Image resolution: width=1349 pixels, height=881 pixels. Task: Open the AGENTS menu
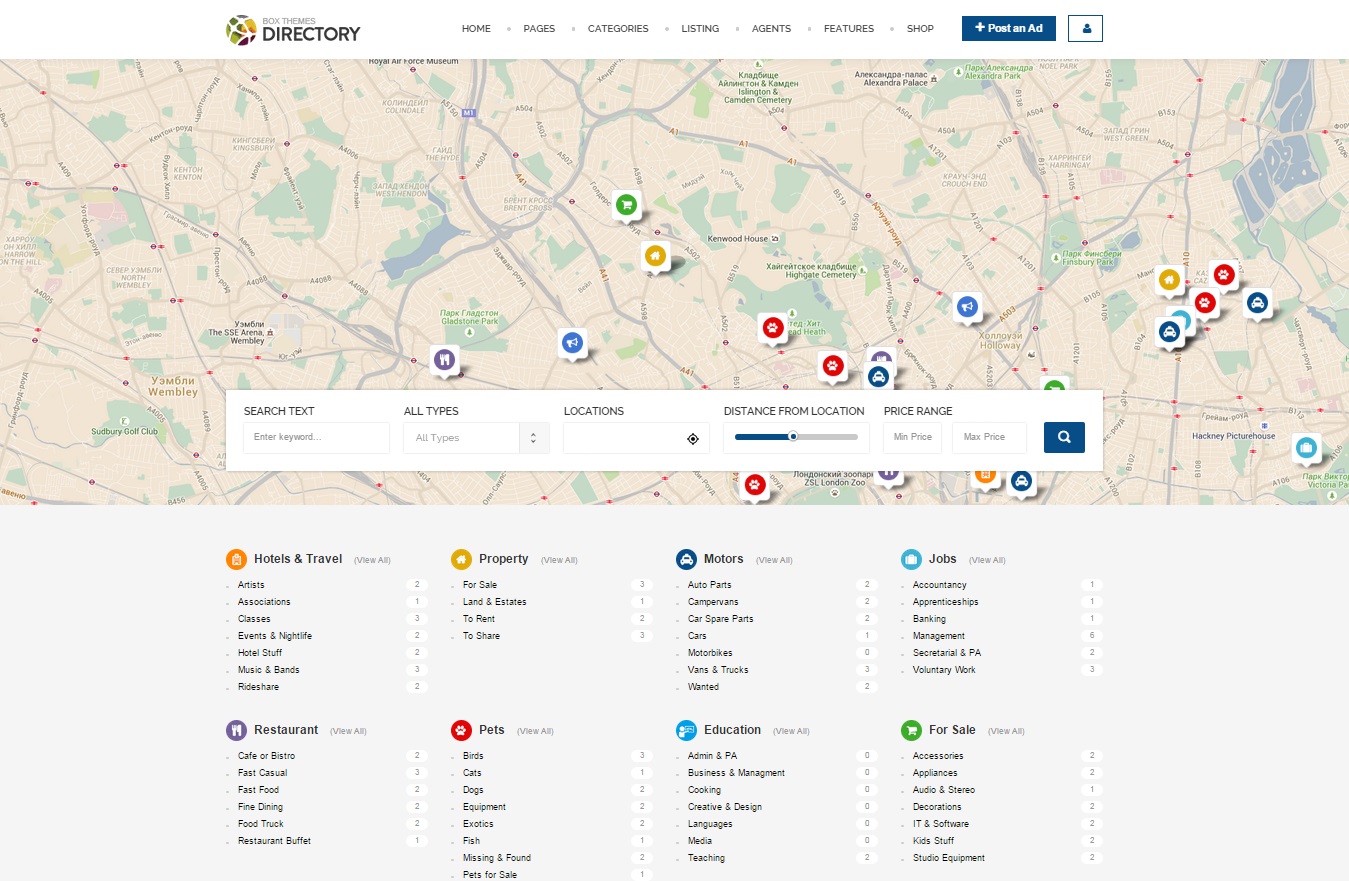[771, 29]
